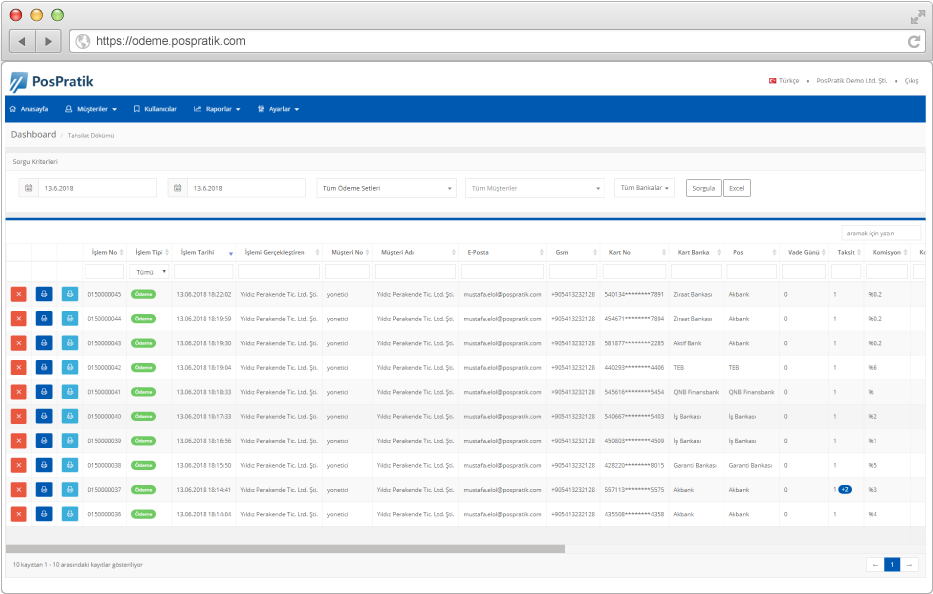Image resolution: width=933 pixels, height=594 pixels.
Task: Click red cancel icon for transaction 0150000042
Action: pos(18,367)
